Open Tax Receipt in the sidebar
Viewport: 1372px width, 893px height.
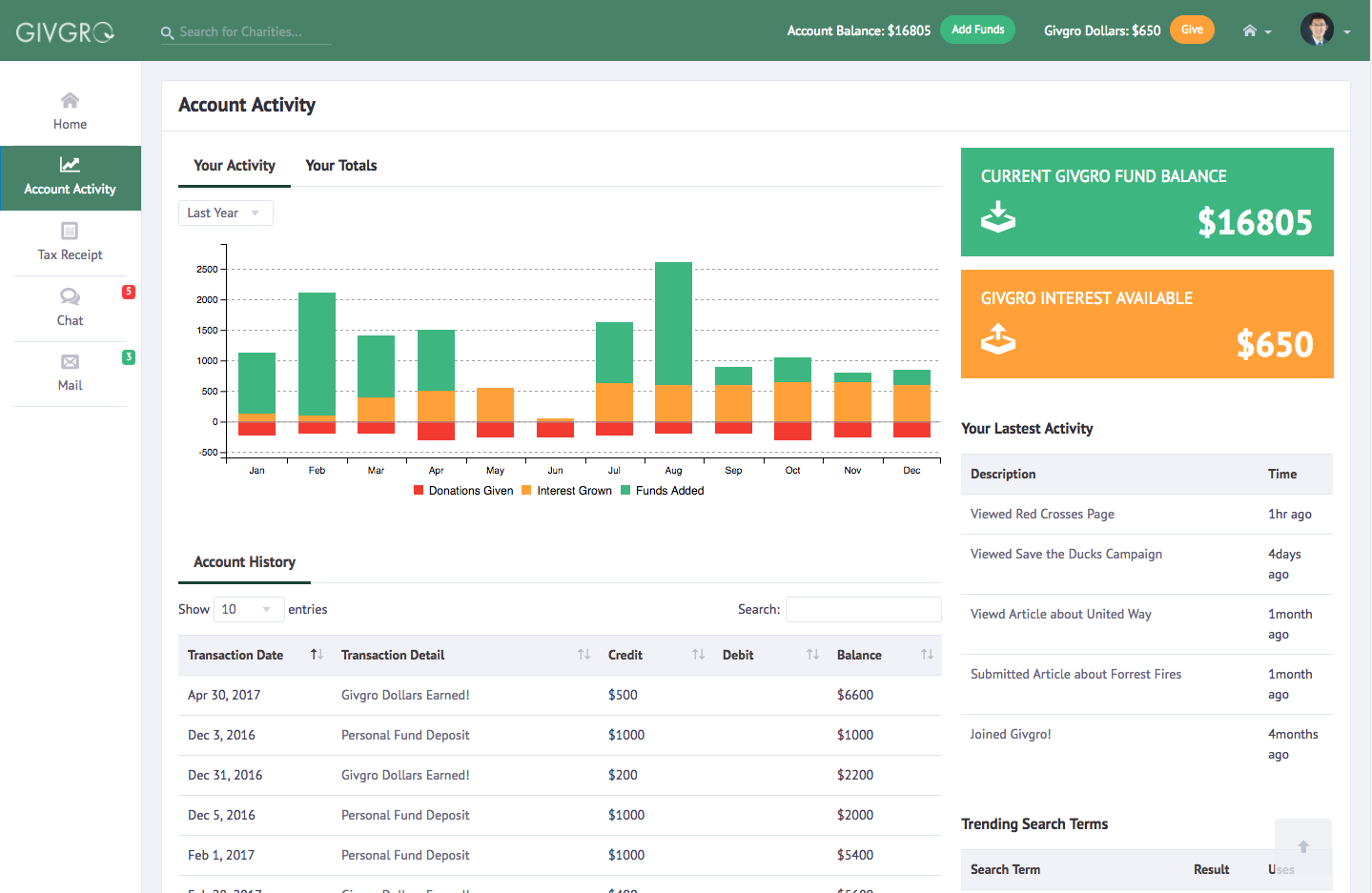tap(70, 242)
